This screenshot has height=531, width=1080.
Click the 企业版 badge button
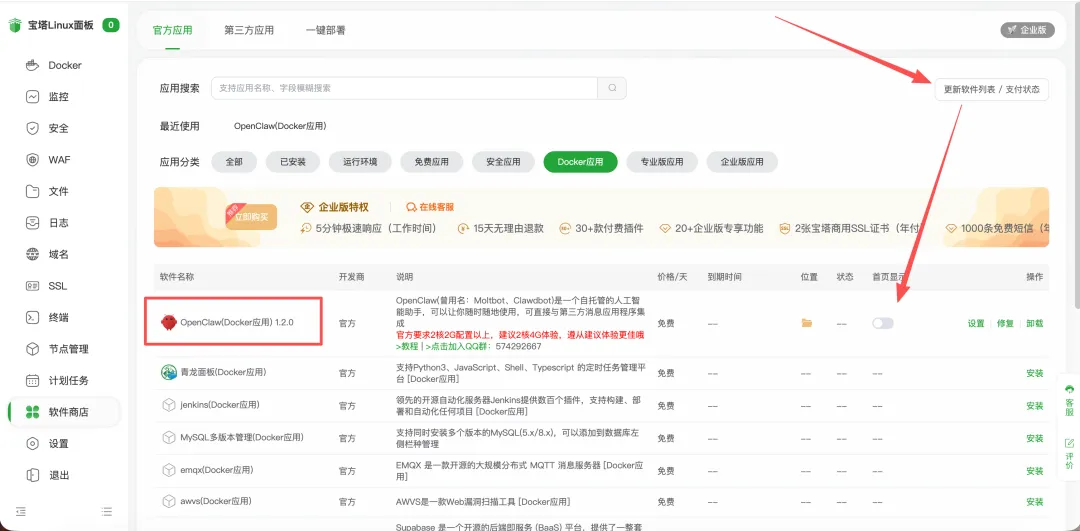(1028, 30)
